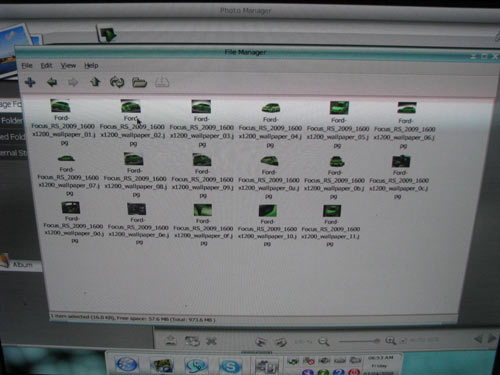Select thumbnail wallpaper_05.jpg
The height and width of the screenshot is (375, 500).
tap(339, 108)
